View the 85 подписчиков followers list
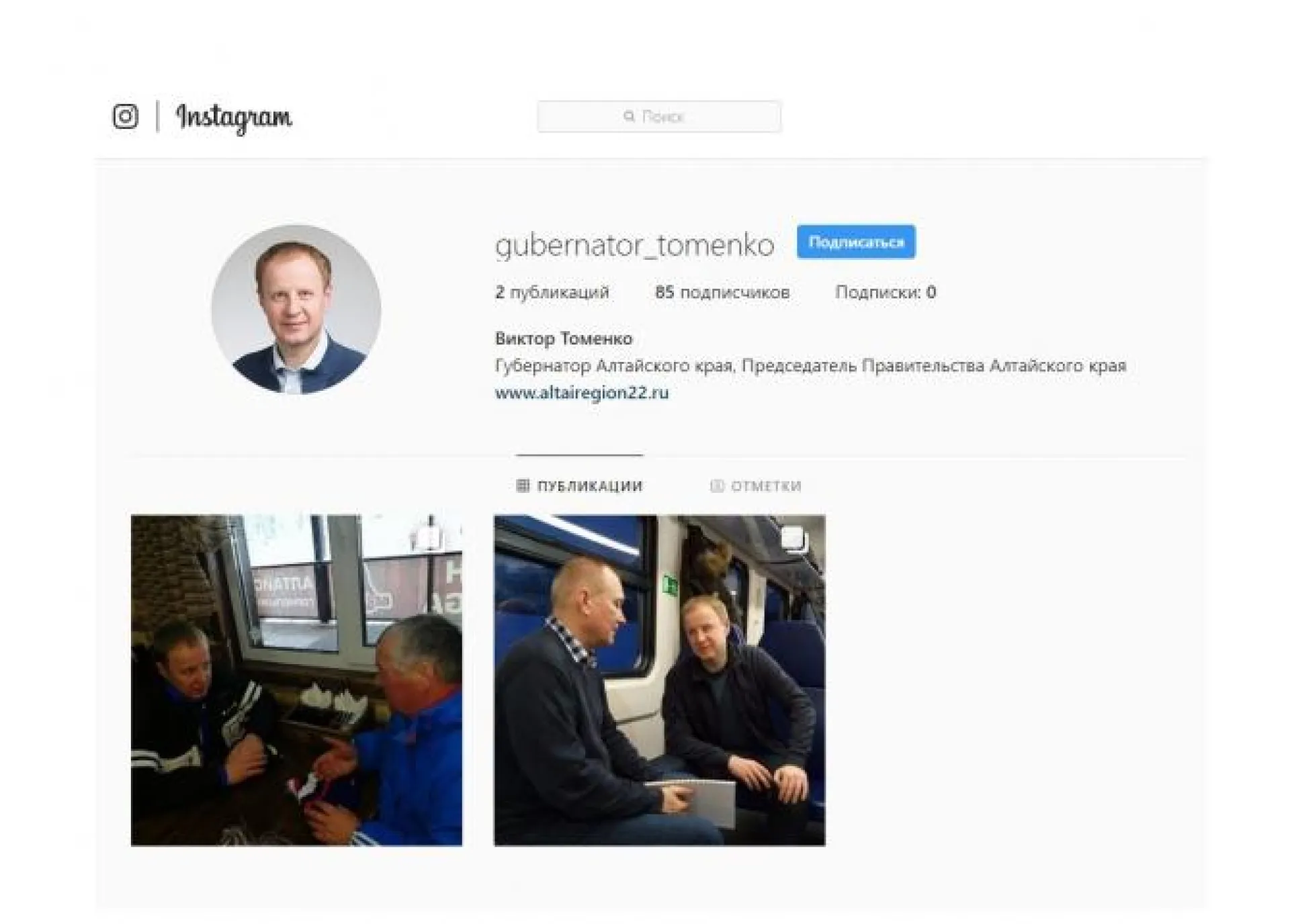Screen dimensions: 1290x924 (722, 292)
